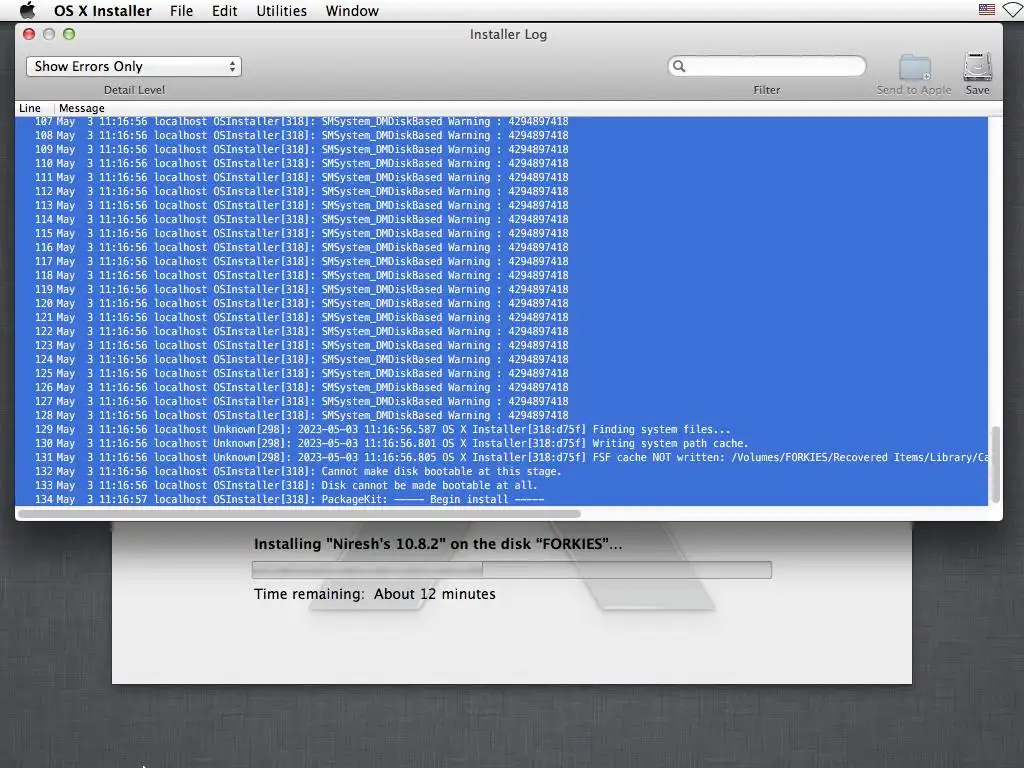Image resolution: width=1024 pixels, height=768 pixels.
Task: Click the 'Time remaining: About 12 minutes' text
Action: pos(375,594)
